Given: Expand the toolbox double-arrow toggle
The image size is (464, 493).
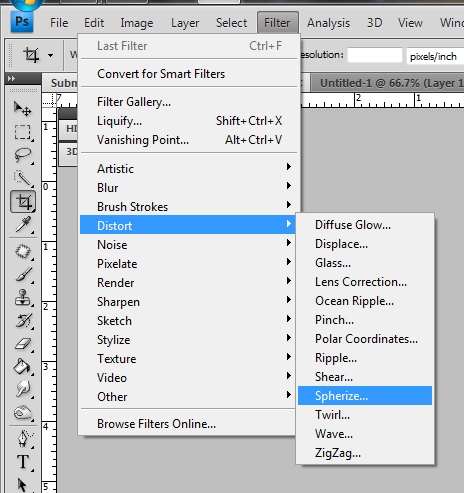Looking at the screenshot, I should click(x=11, y=79).
